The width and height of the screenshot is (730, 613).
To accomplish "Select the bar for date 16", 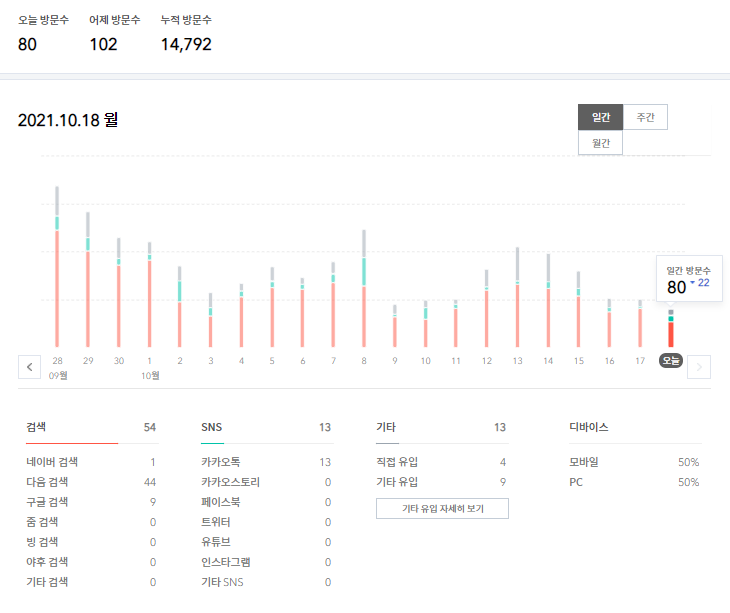I will pos(609,323).
